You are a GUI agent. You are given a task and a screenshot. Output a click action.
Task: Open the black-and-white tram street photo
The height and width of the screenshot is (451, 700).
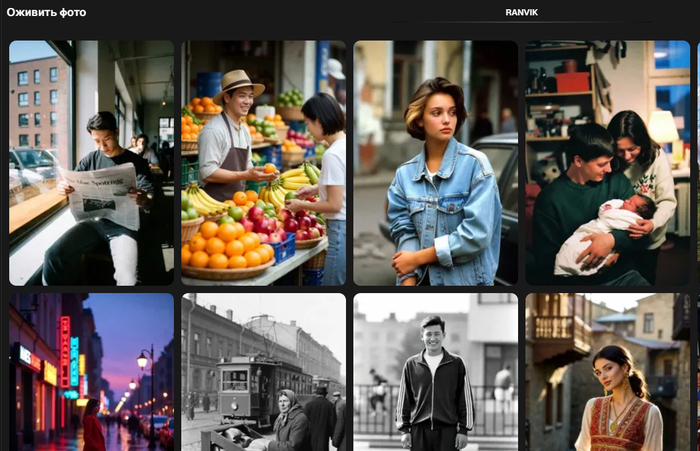pos(263,372)
